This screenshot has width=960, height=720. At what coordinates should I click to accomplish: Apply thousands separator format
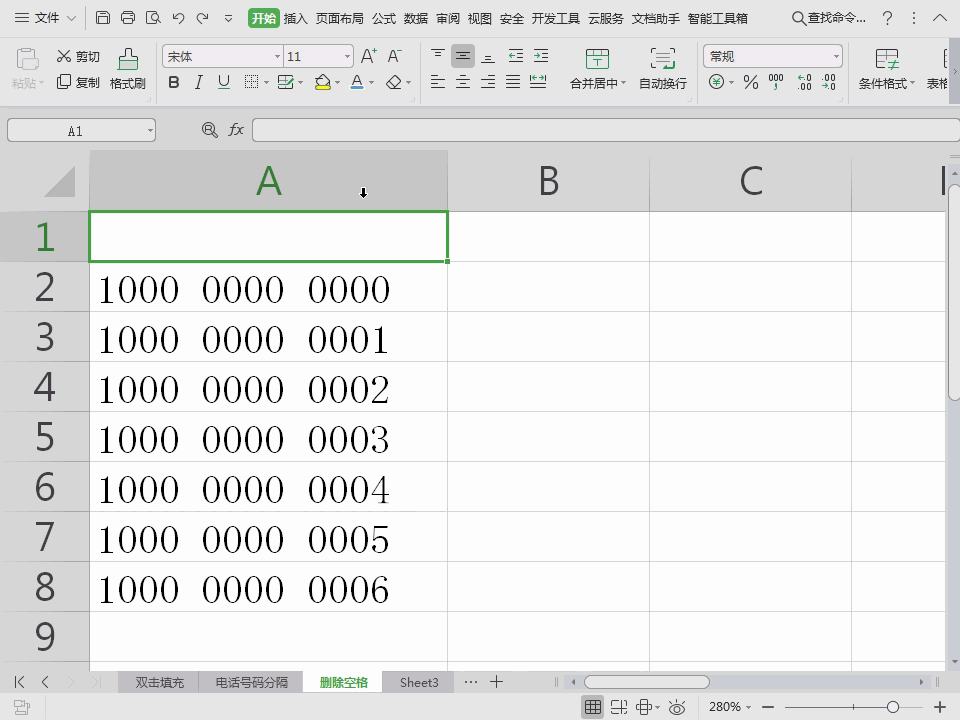[776, 82]
